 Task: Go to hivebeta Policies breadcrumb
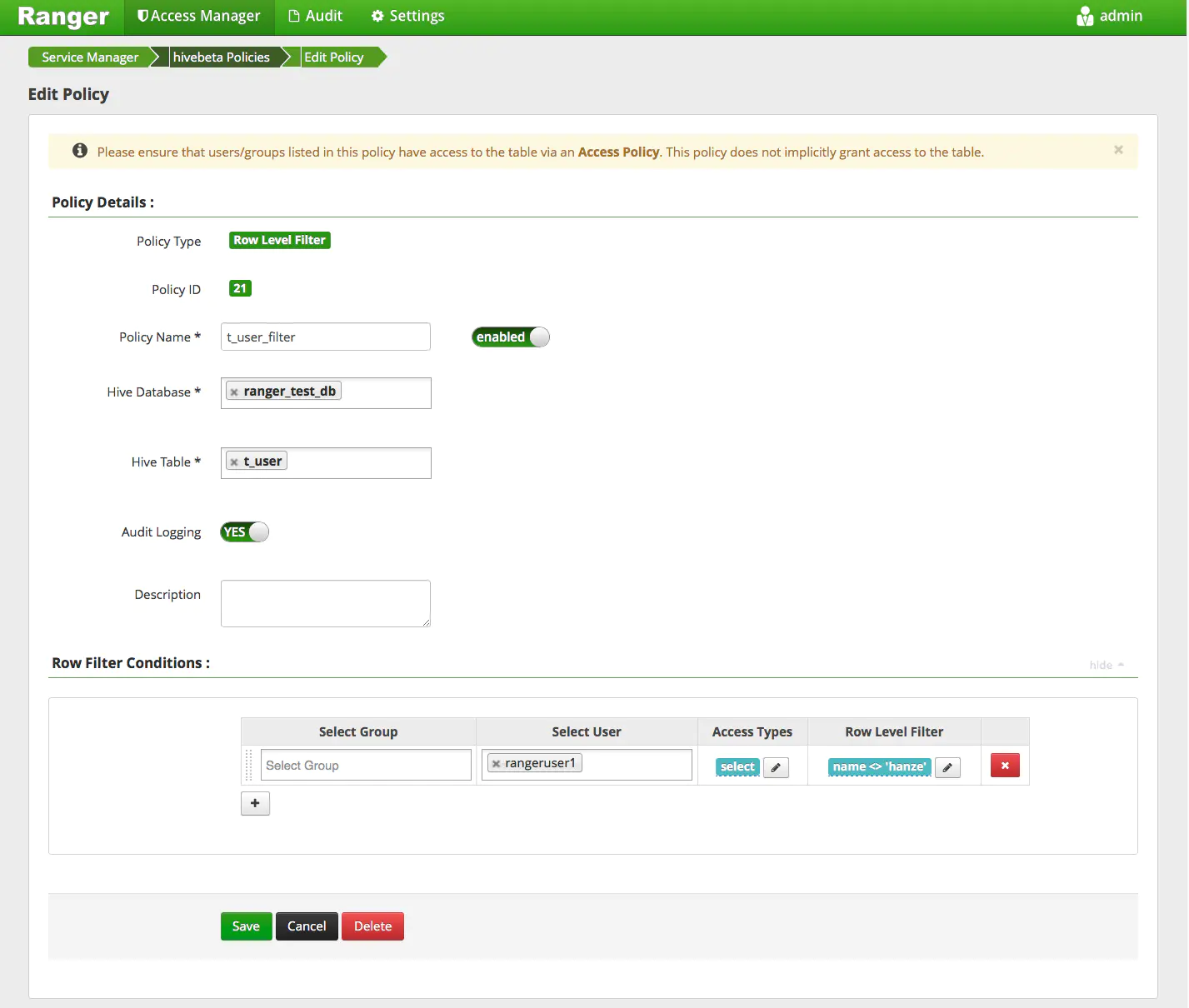click(x=222, y=57)
